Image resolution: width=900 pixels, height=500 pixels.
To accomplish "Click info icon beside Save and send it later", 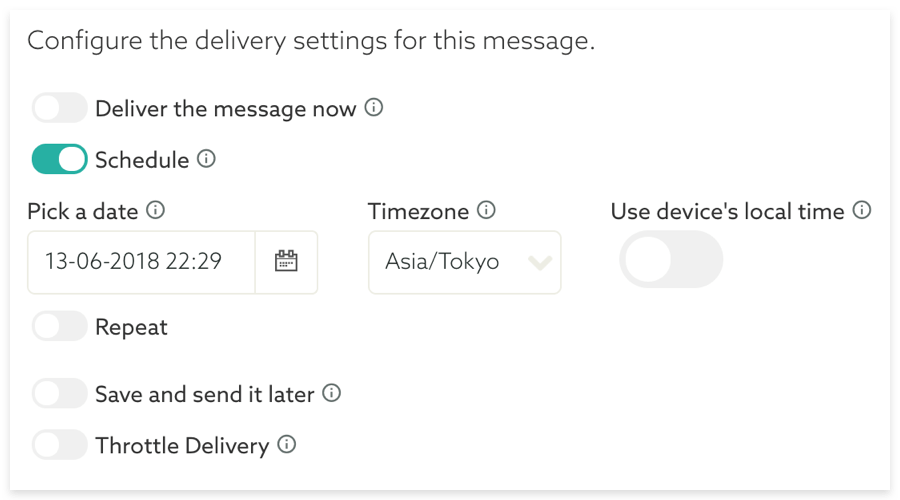I will pyautogui.click(x=331, y=394).
